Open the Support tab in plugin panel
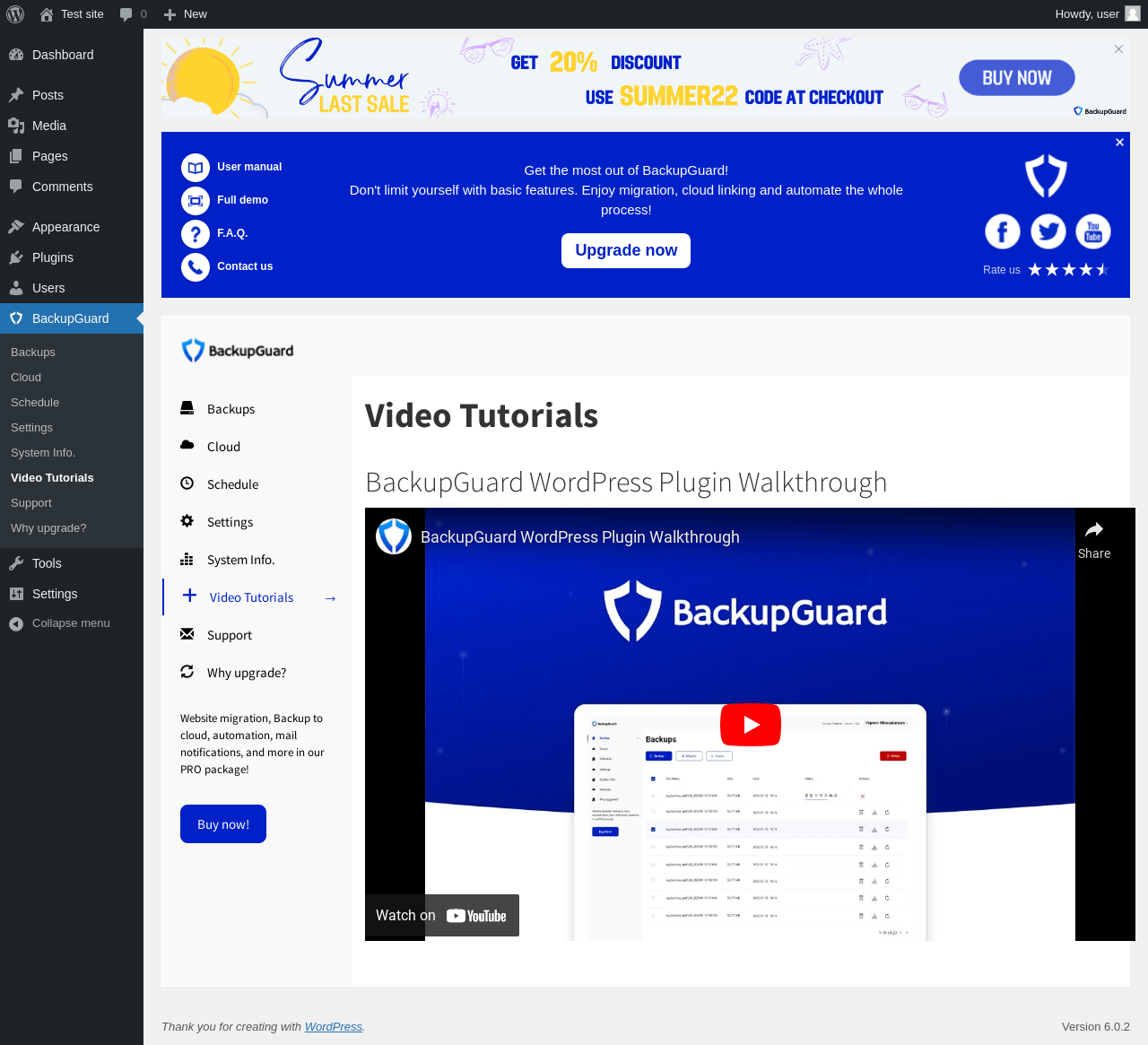 pyautogui.click(x=257, y=635)
